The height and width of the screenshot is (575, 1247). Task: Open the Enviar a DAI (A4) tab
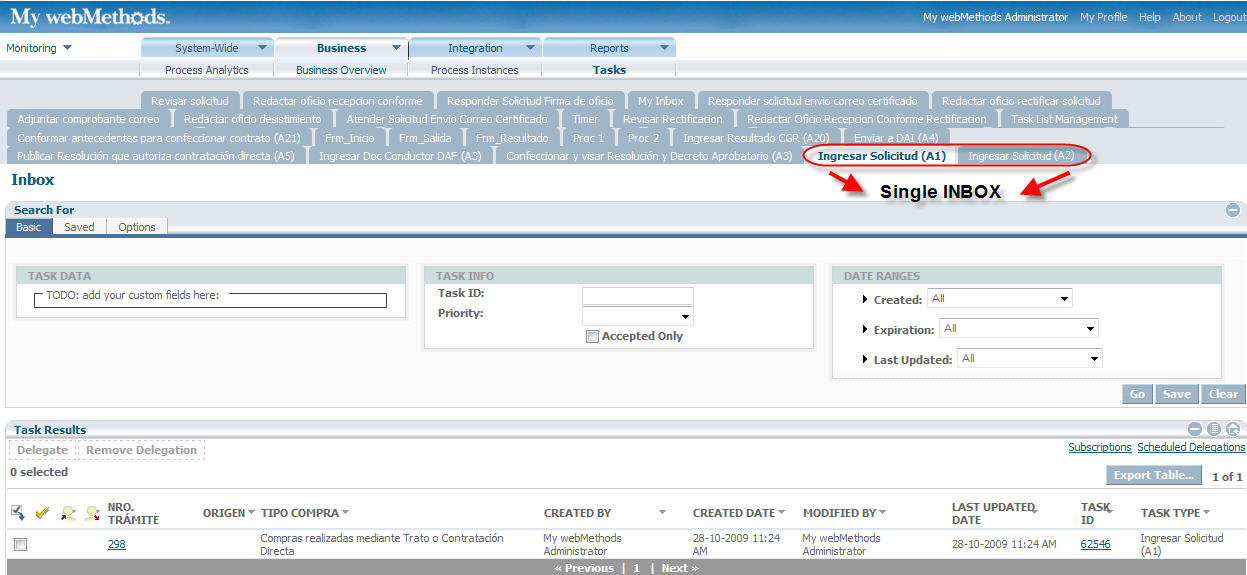896,138
